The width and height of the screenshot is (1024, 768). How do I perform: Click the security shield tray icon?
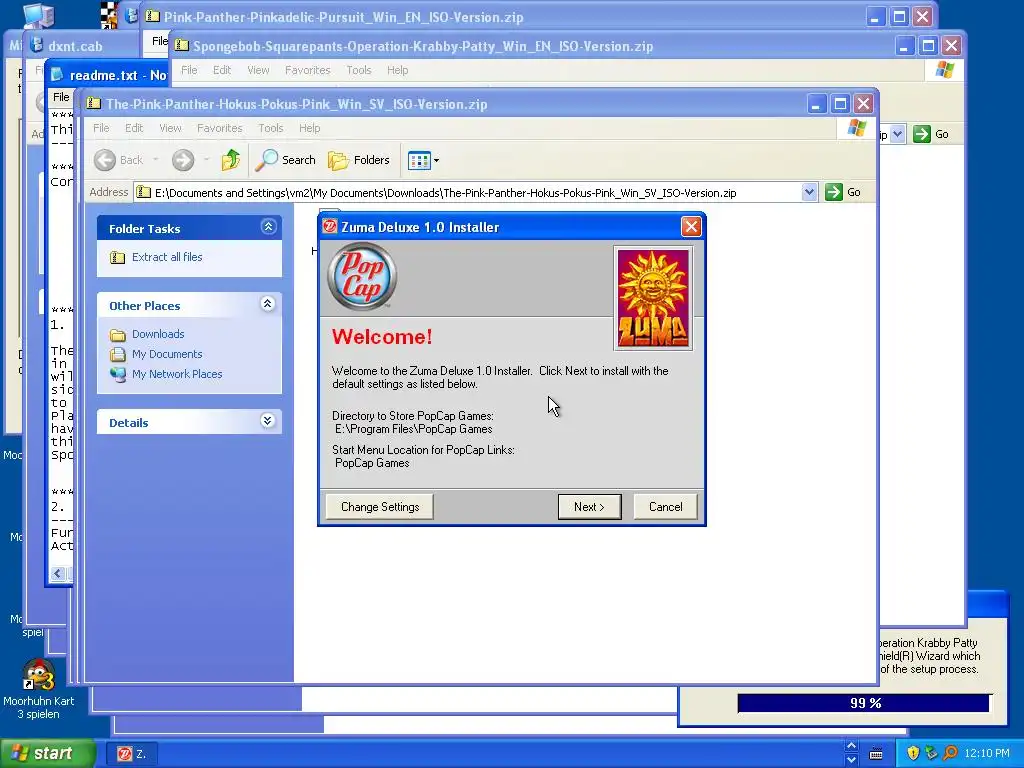[x=913, y=754]
